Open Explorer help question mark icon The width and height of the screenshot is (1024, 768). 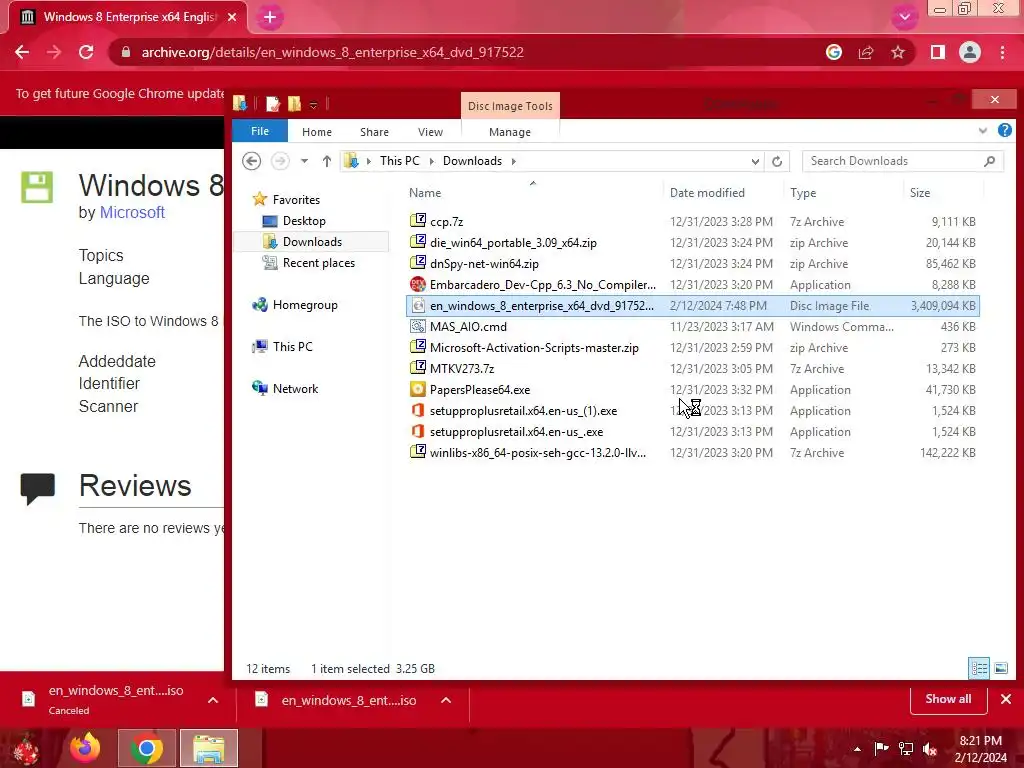tap(1004, 131)
